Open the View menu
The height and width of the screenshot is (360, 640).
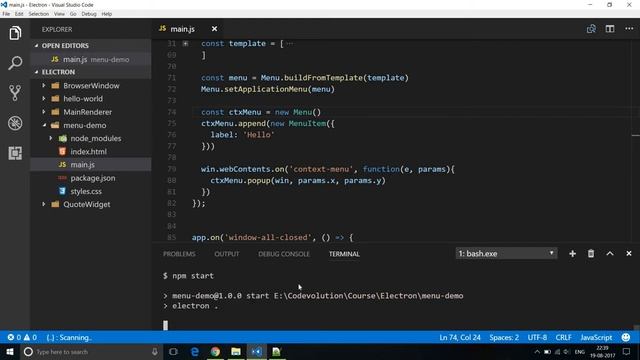pyautogui.click(x=59, y=14)
